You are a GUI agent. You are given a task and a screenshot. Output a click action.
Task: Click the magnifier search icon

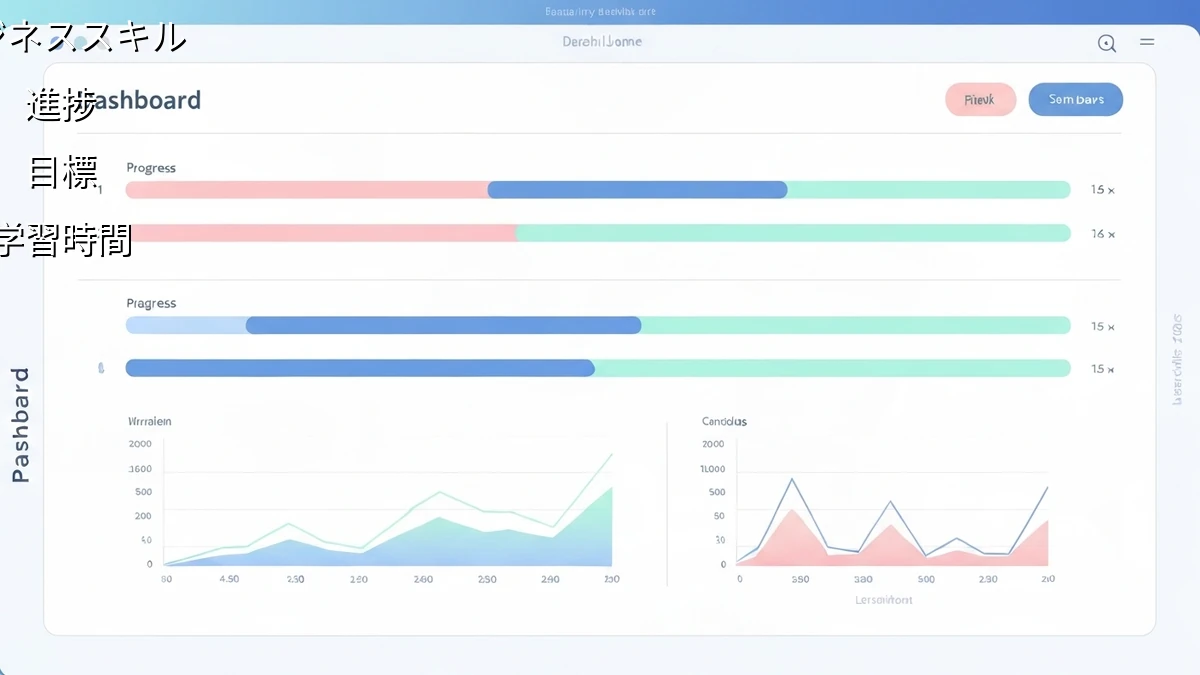coord(1106,43)
